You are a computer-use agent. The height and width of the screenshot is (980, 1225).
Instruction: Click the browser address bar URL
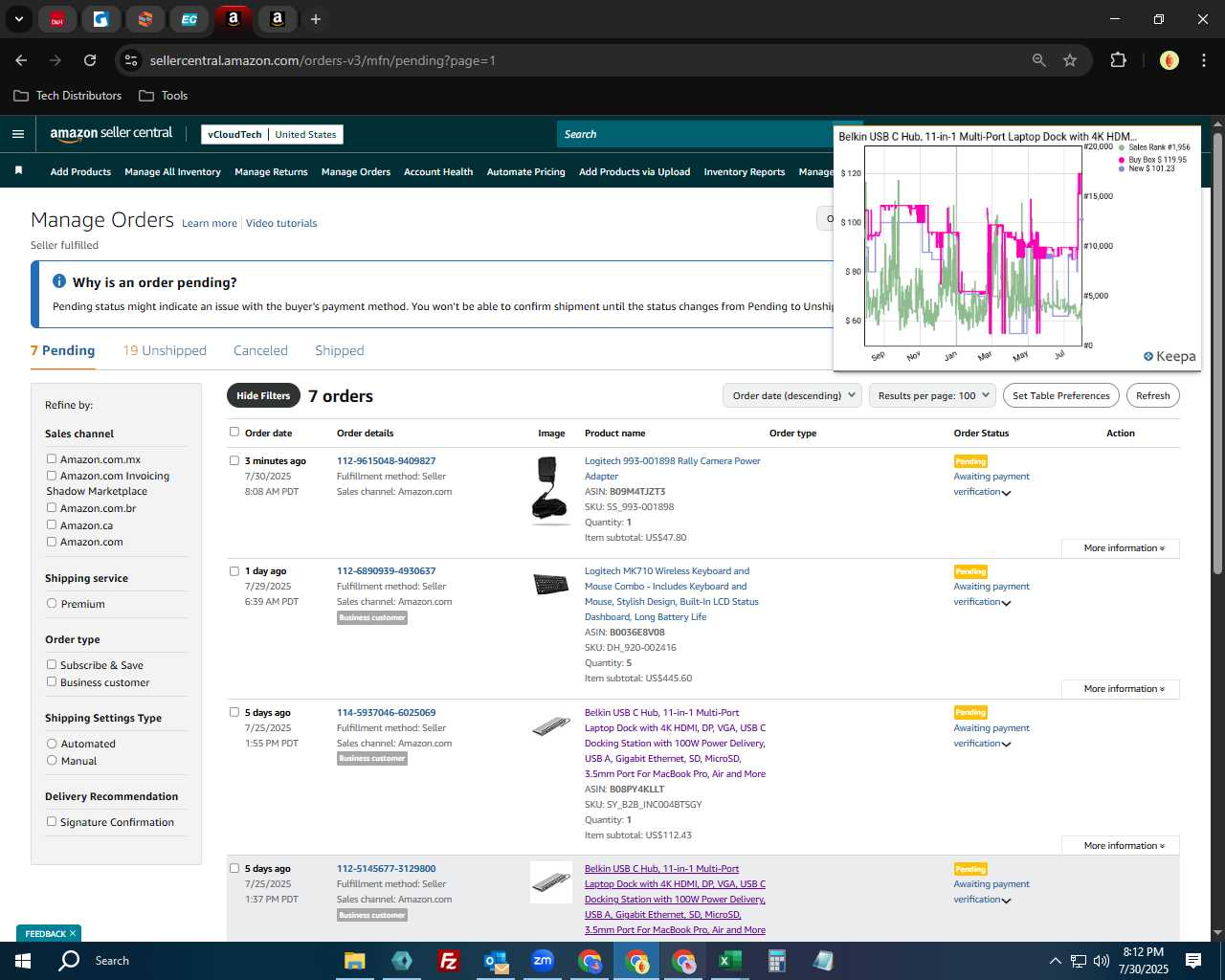323,60
